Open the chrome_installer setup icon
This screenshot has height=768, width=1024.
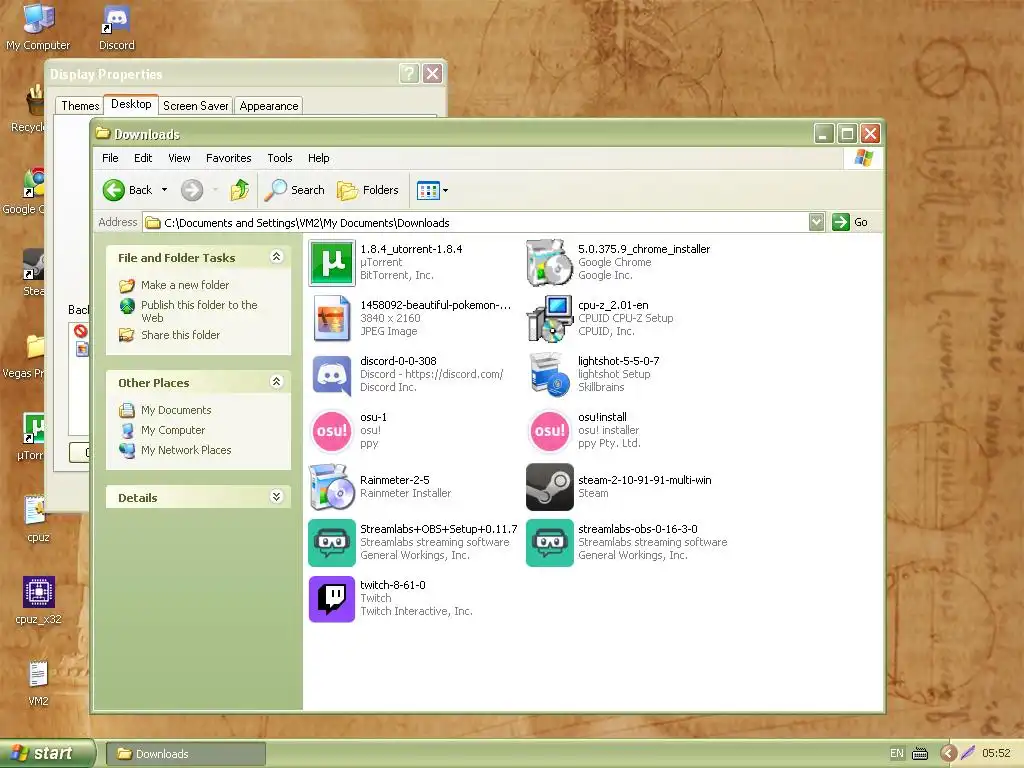coord(549,263)
